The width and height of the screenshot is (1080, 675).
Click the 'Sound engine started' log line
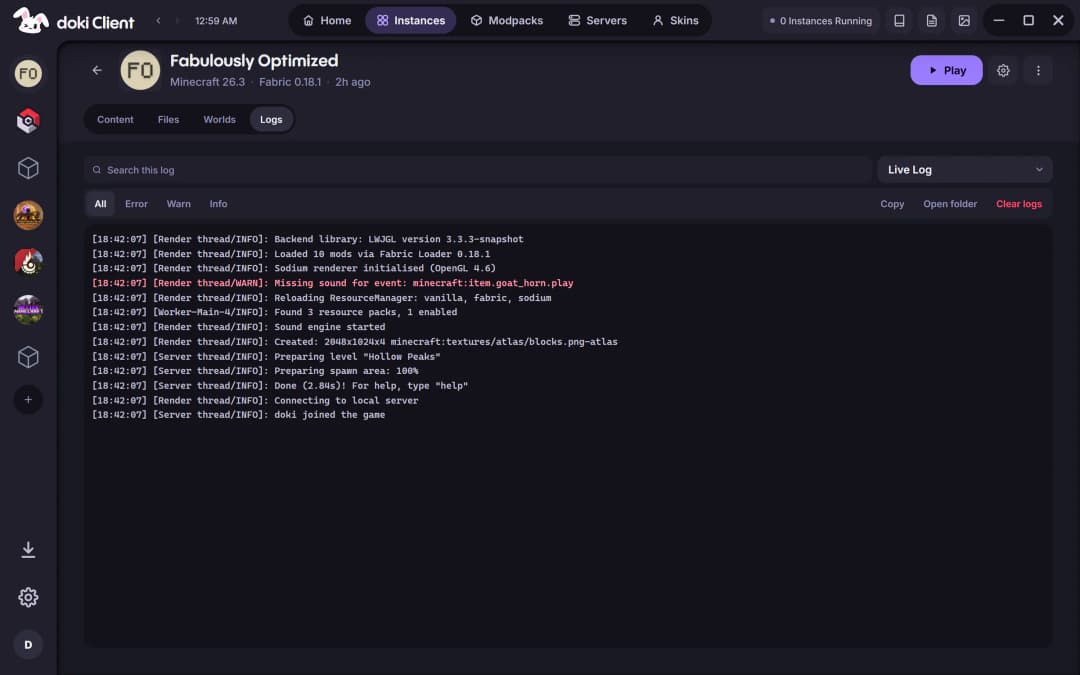tap(238, 327)
